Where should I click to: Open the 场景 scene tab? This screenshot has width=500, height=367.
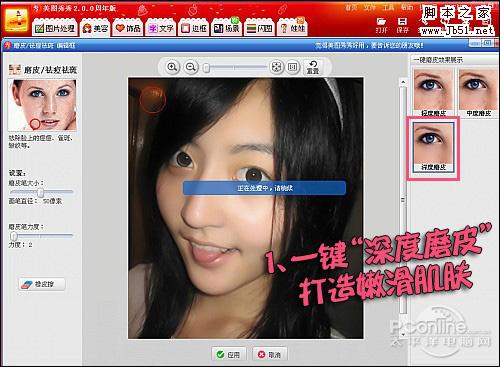(227, 28)
